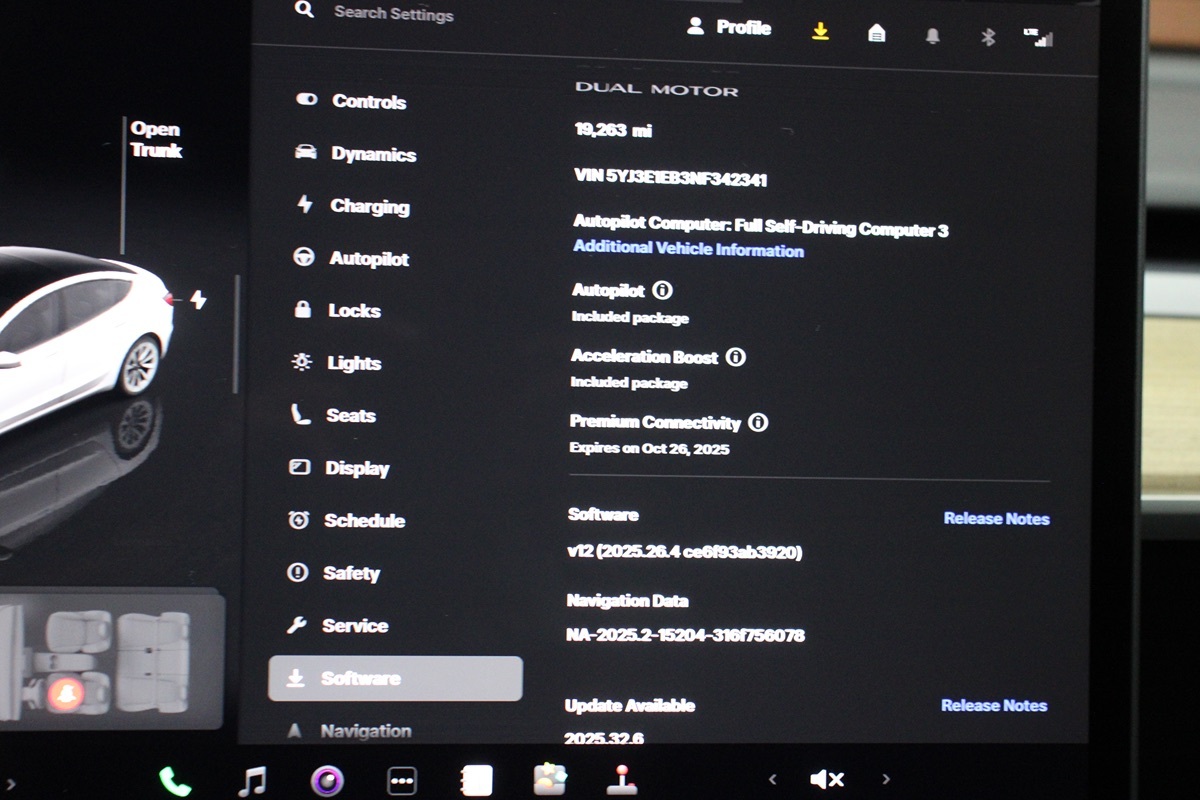
Task: Open the all apps launcher (three dots)
Action: coord(402,780)
